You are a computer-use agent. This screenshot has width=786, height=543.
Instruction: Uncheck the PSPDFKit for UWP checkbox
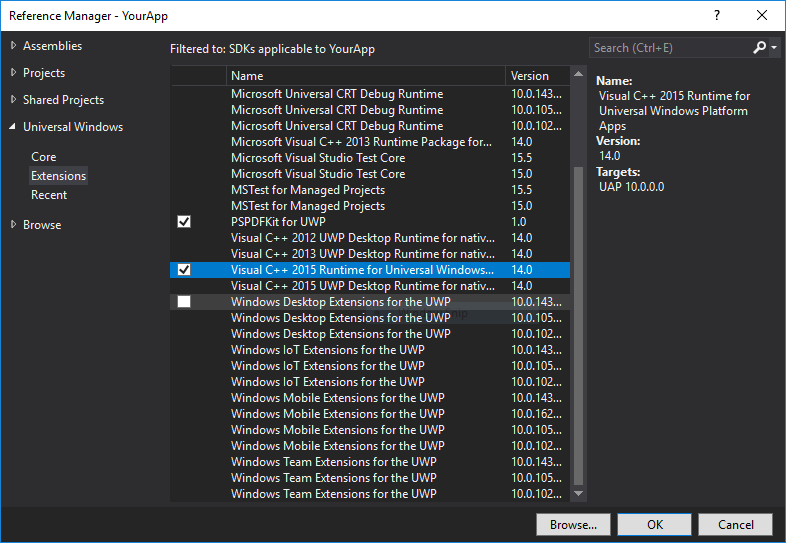[x=184, y=222]
